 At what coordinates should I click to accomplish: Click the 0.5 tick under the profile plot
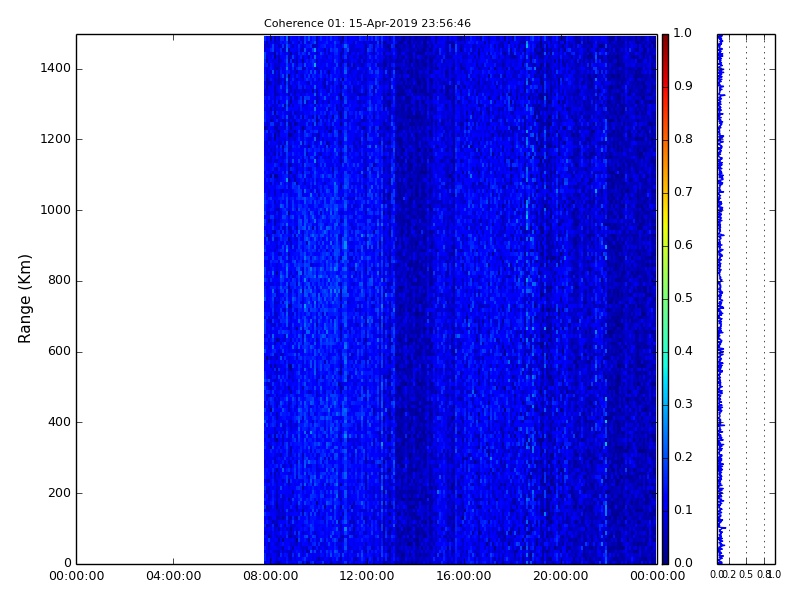(746, 575)
